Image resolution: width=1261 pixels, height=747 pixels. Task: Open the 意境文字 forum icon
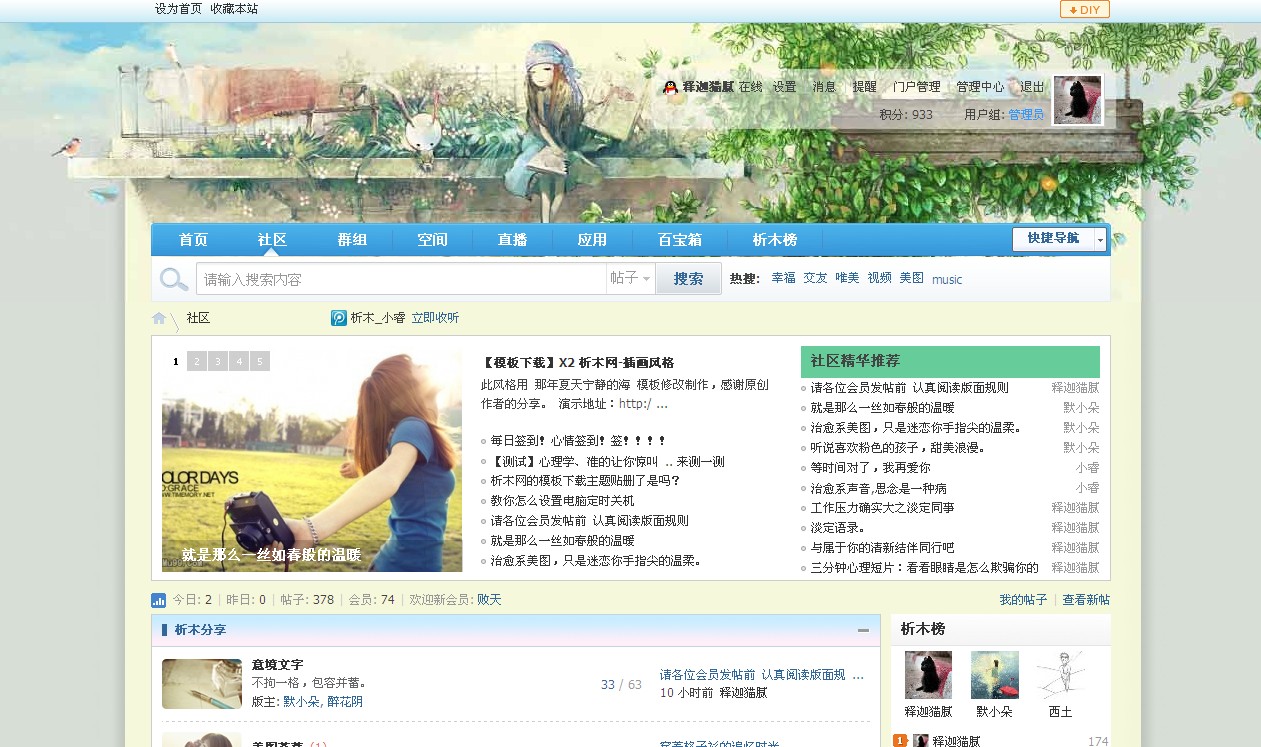(202, 684)
